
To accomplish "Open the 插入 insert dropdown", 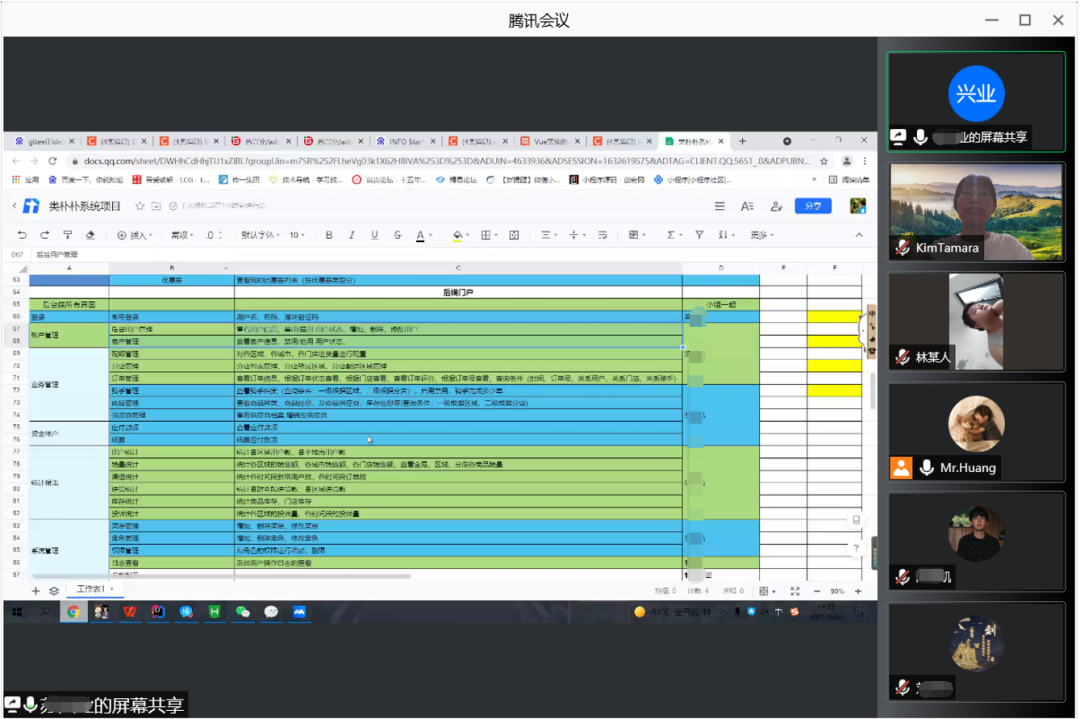I will [134, 235].
